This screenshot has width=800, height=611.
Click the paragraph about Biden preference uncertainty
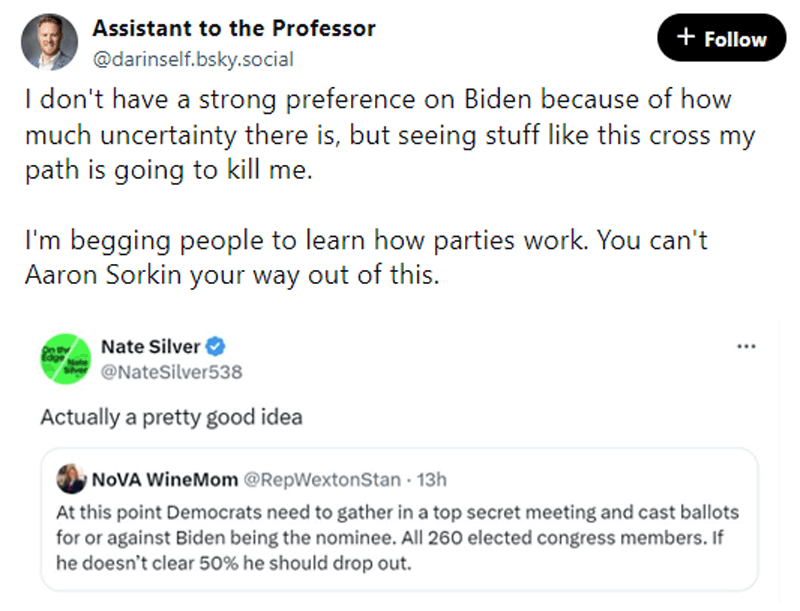tap(390, 135)
